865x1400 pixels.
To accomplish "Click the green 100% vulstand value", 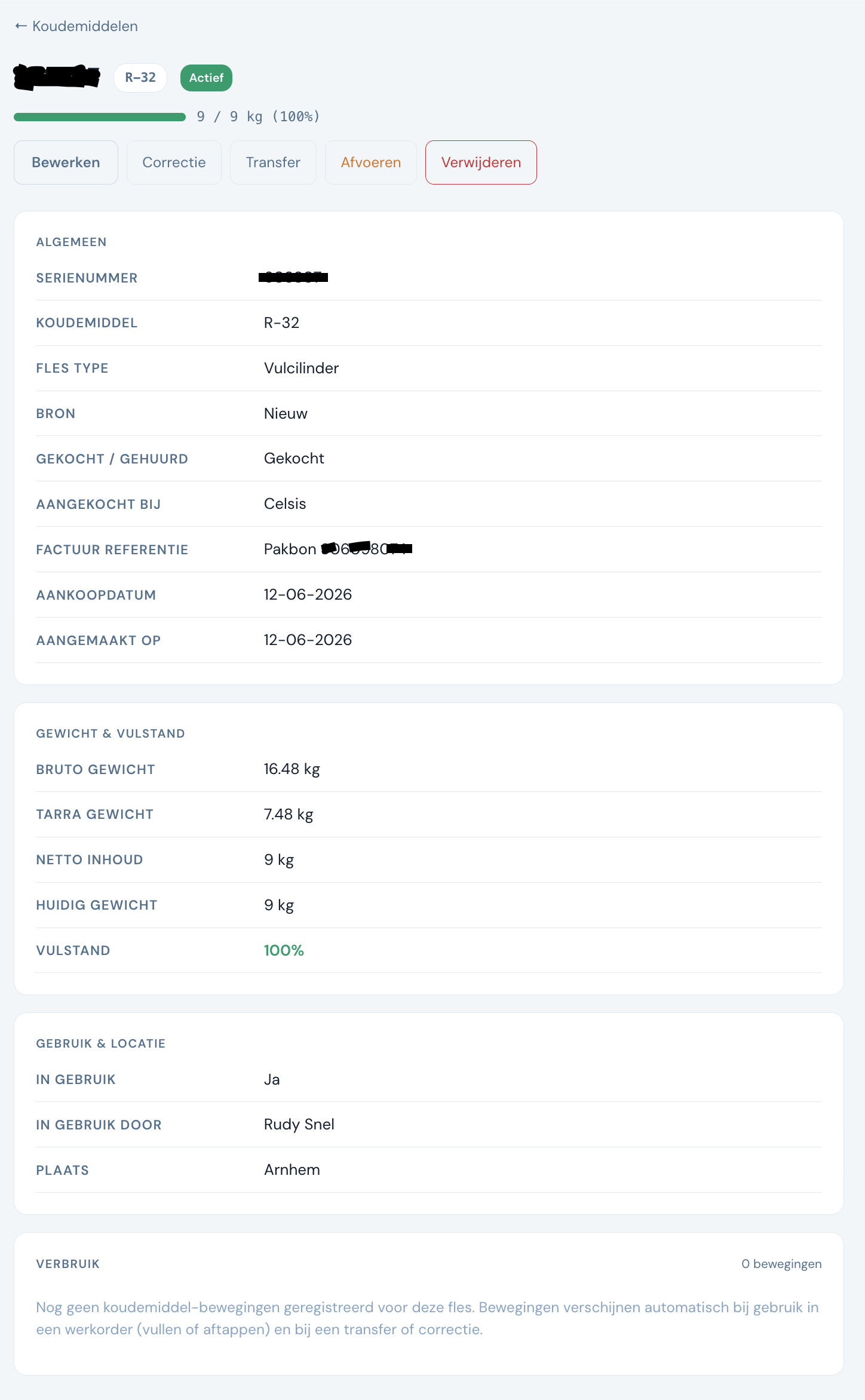I will [x=284, y=950].
